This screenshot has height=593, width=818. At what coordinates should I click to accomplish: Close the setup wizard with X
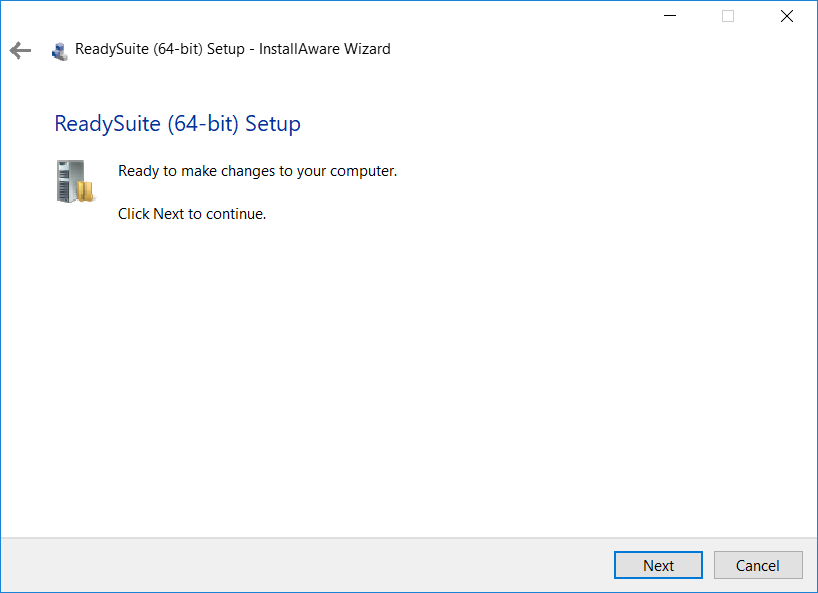(787, 16)
